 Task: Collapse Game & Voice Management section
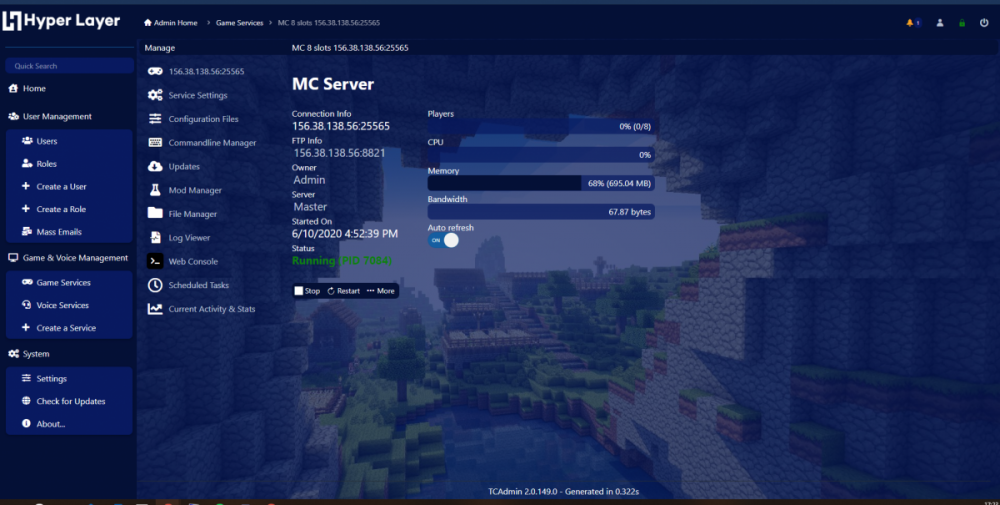coord(68,258)
